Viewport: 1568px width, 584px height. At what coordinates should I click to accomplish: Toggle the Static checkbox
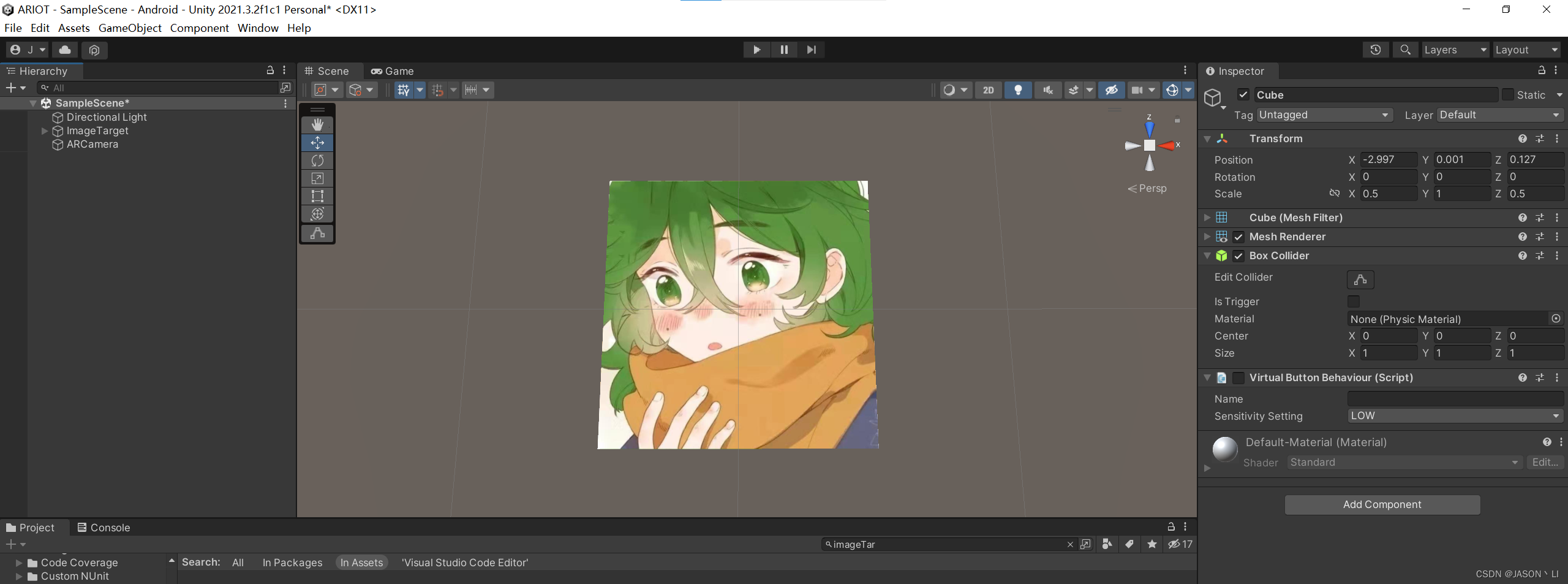pos(1508,94)
